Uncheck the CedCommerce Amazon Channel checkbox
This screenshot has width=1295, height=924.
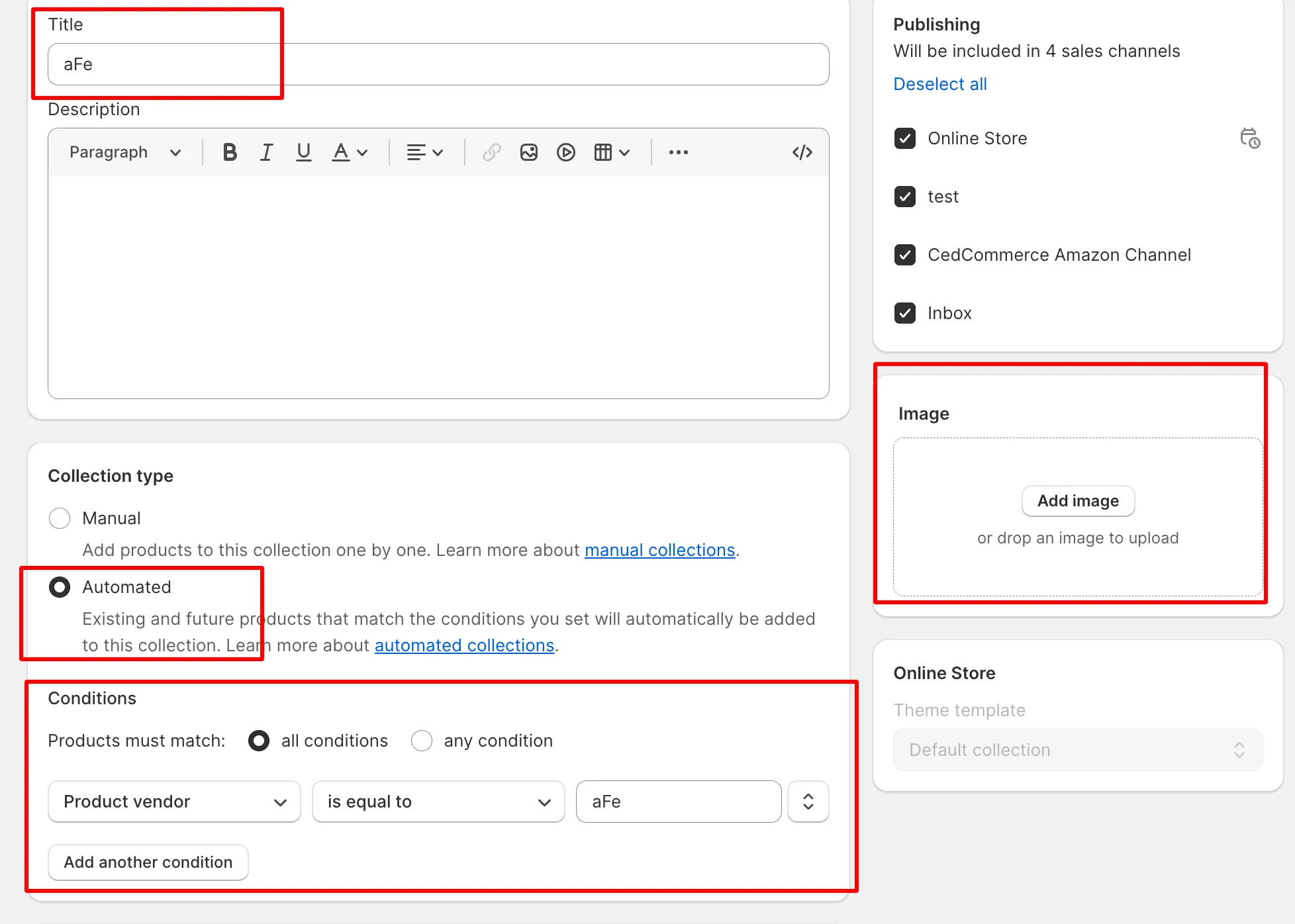pos(904,255)
